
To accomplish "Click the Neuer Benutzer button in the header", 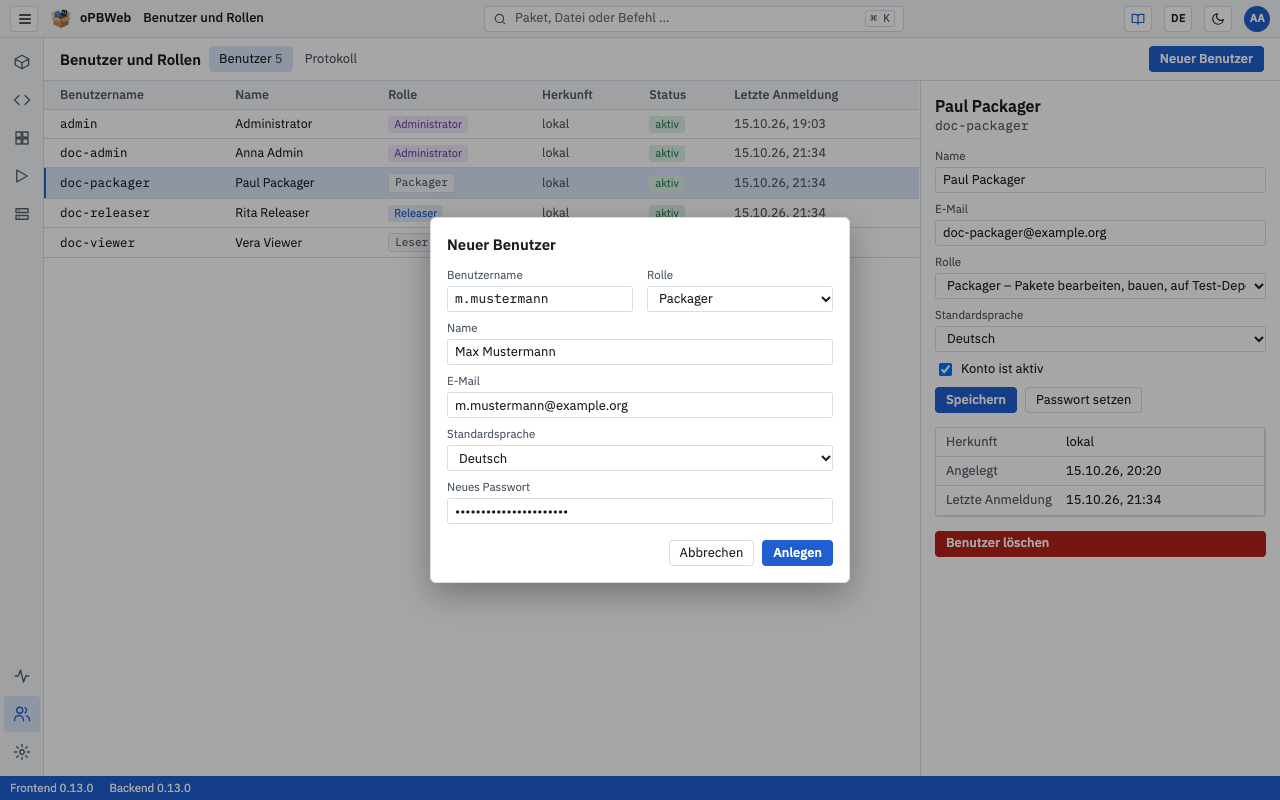I will pyautogui.click(x=1206, y=59).
